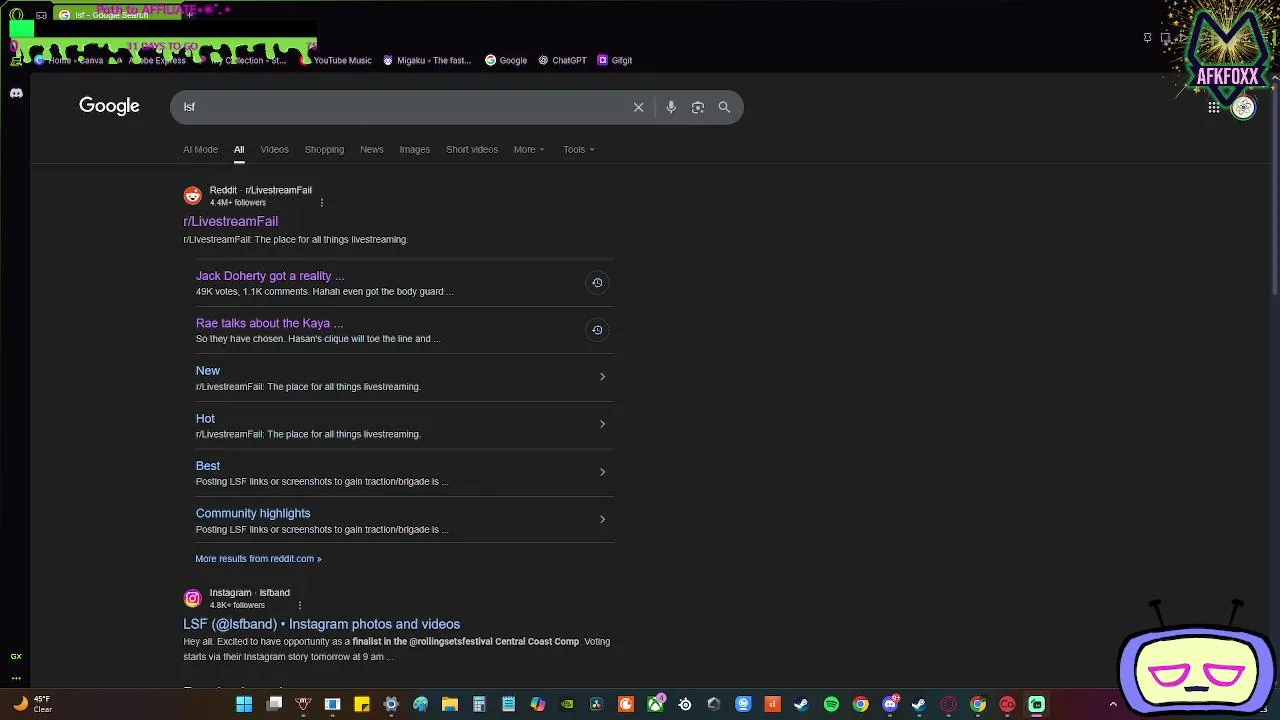Open Discord in the Opera sidebar
Image resolution: width=1280 pixels, height=720 pixels.
16,93
